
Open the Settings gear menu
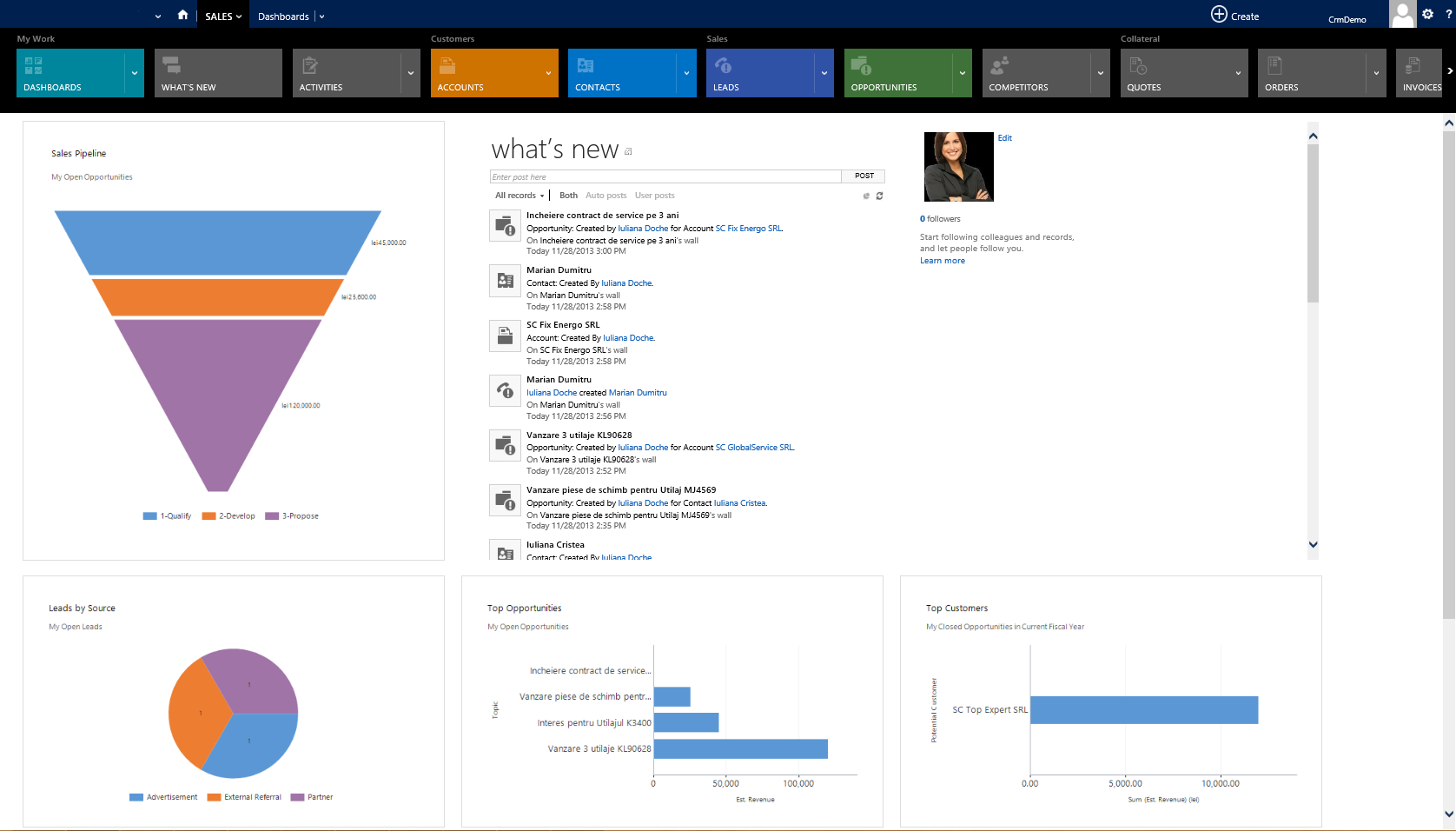pyautogui.click(x=1427, y=14)
